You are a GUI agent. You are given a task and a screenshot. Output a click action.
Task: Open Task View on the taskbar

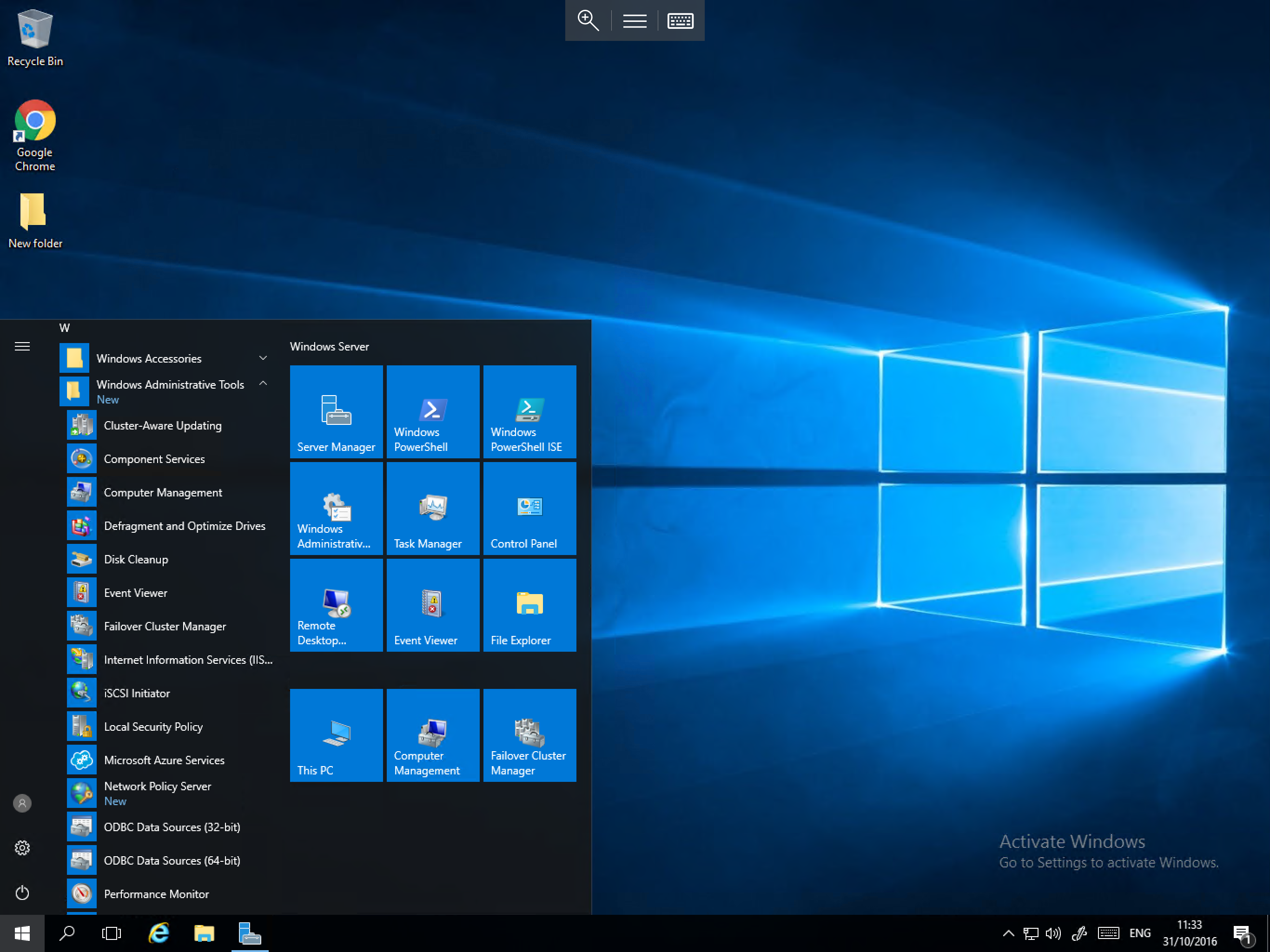coord(112,933)
